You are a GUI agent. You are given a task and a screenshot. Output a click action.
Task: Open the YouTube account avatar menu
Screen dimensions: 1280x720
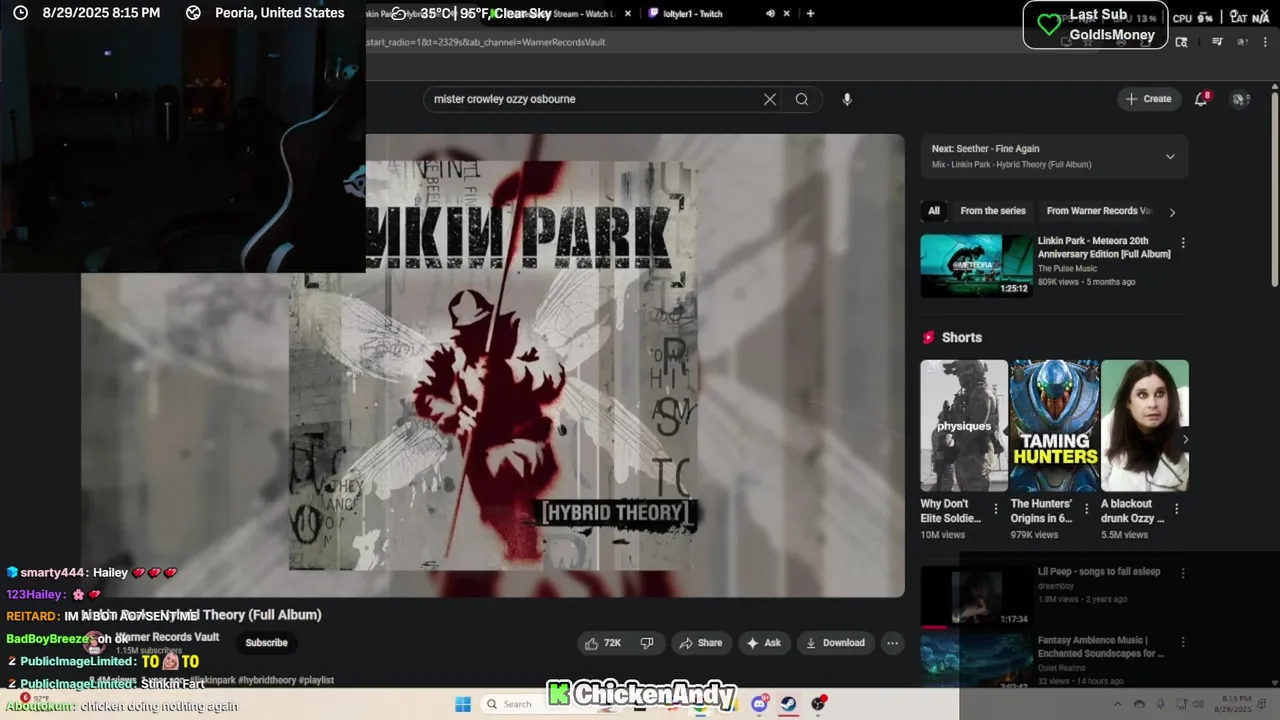pos(1240,99)
